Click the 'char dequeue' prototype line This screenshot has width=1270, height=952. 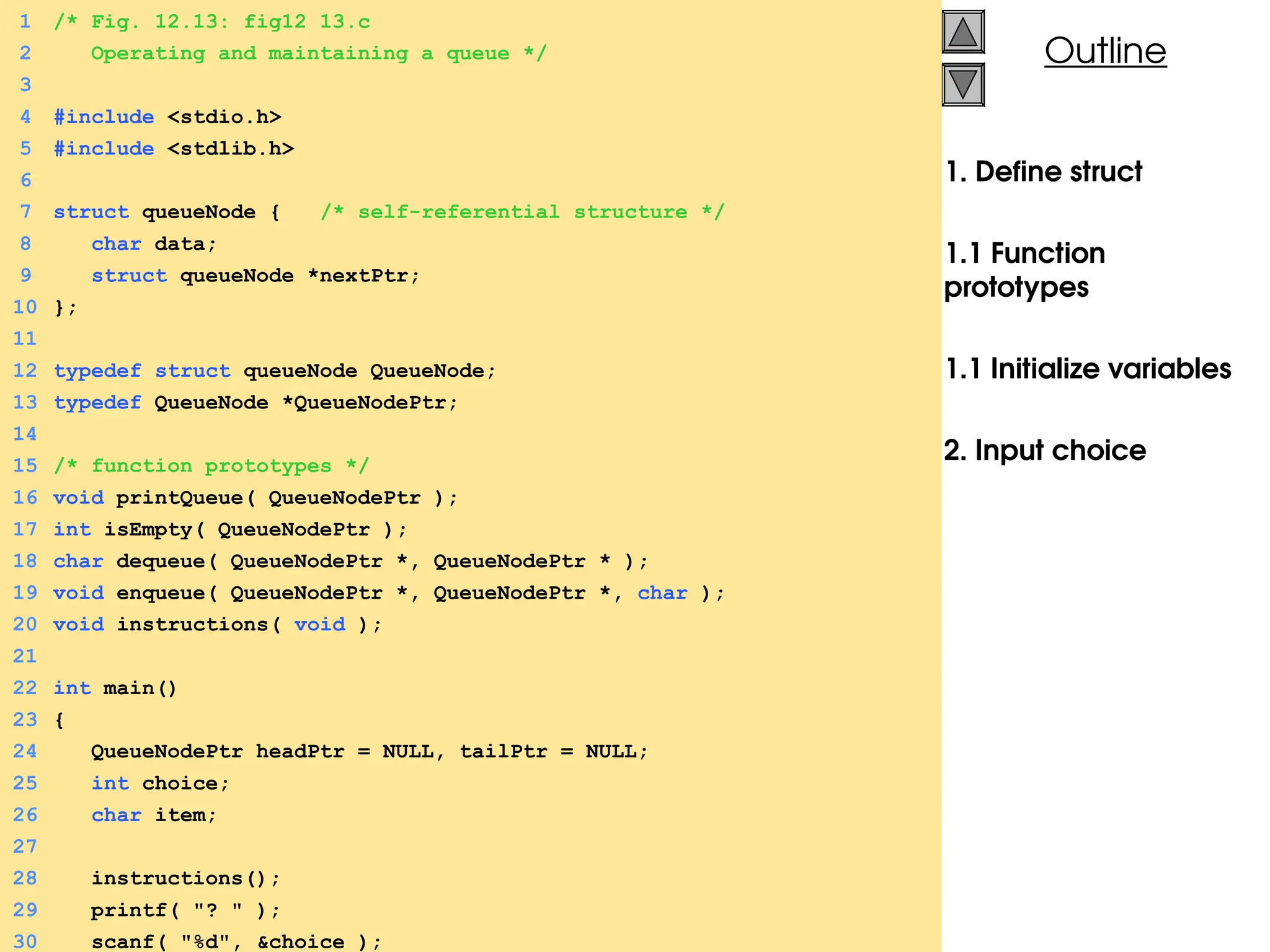[x=351, y=562]
